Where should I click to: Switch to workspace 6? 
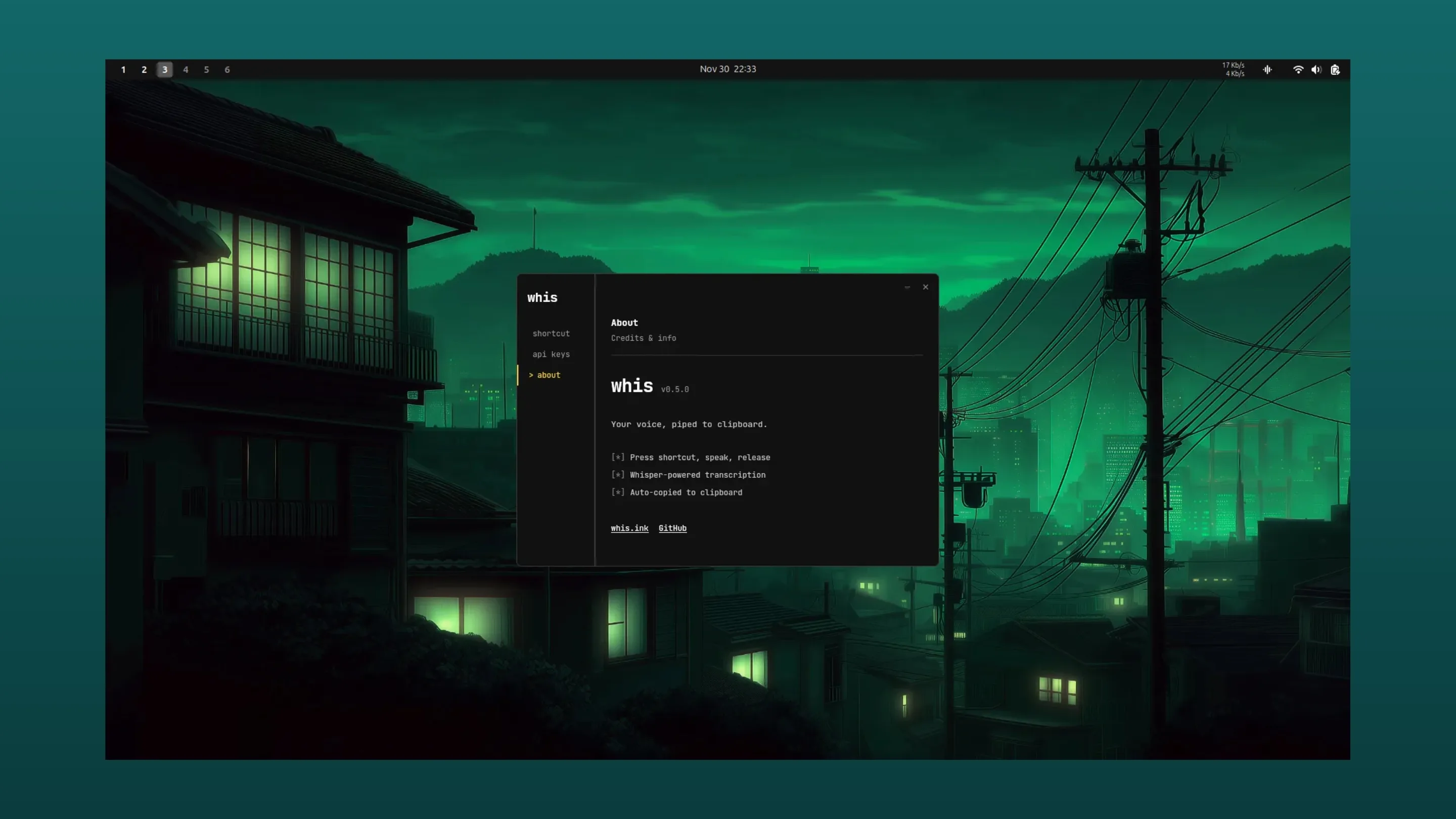[227, 69]
